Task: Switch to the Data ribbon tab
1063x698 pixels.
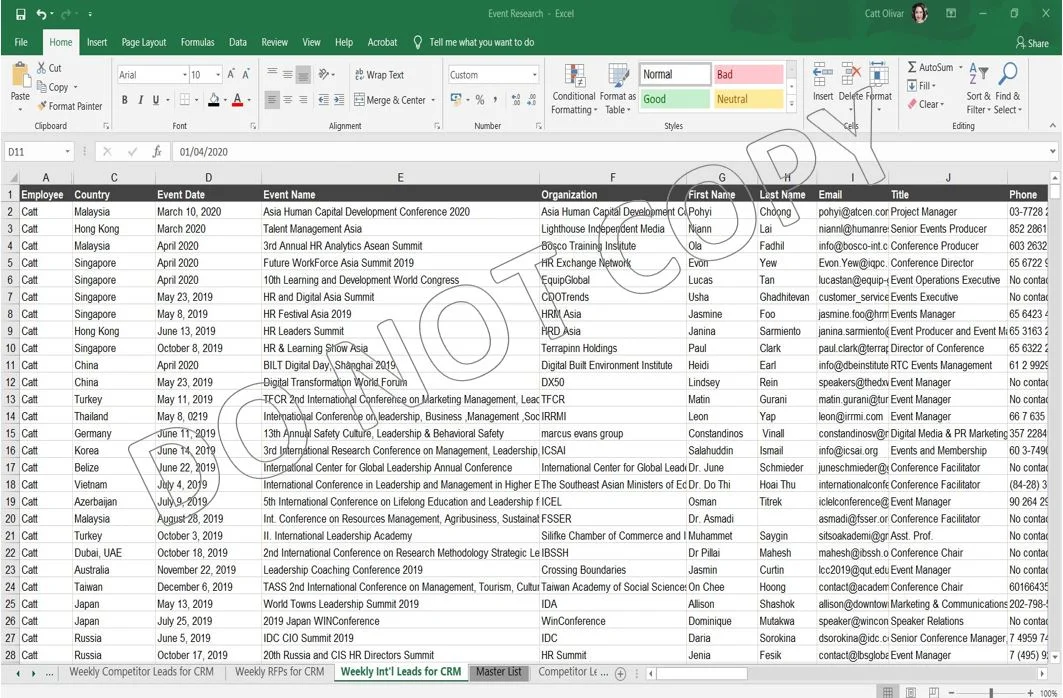Action: 238,42
